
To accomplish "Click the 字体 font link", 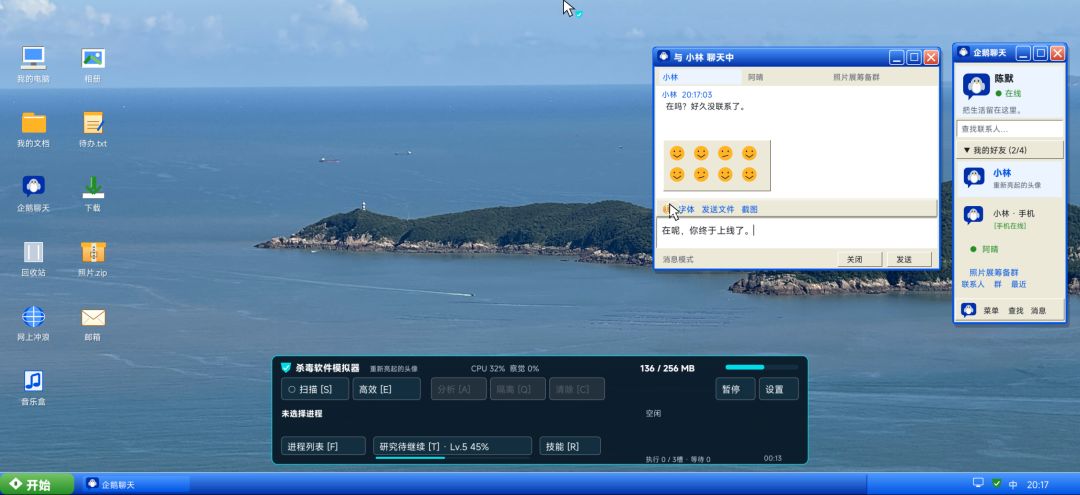I will [x=686, y=209].
